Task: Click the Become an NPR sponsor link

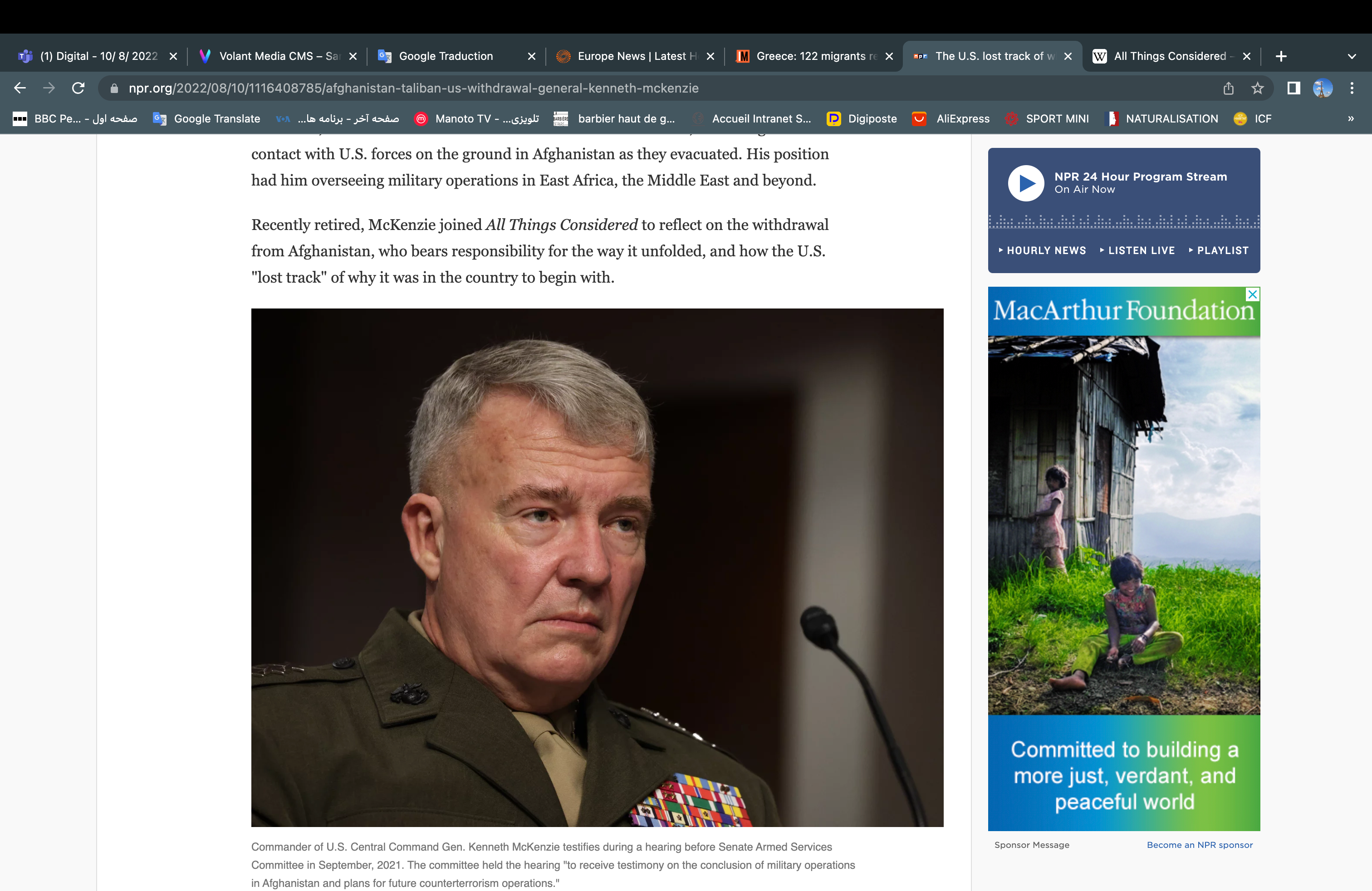Action: pos(1199,845)
